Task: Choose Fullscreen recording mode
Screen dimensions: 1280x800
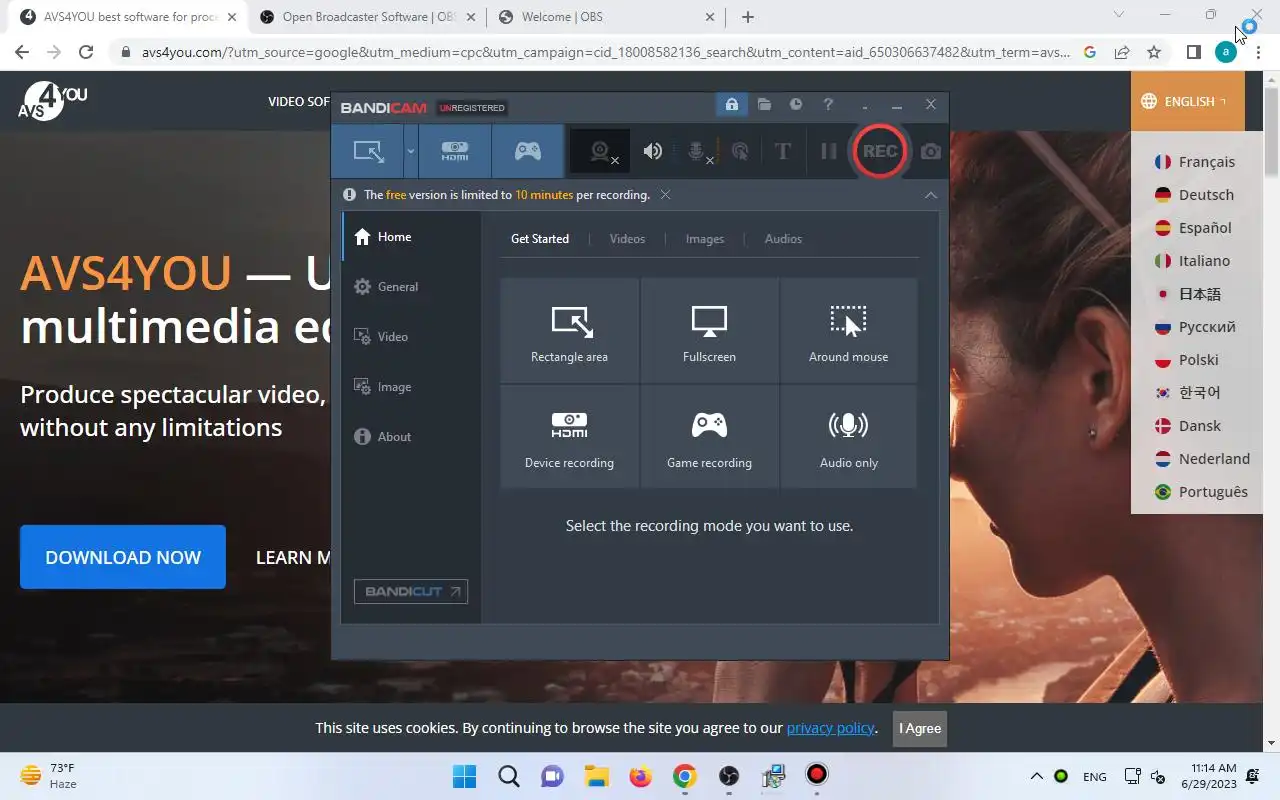Action: 709,331
